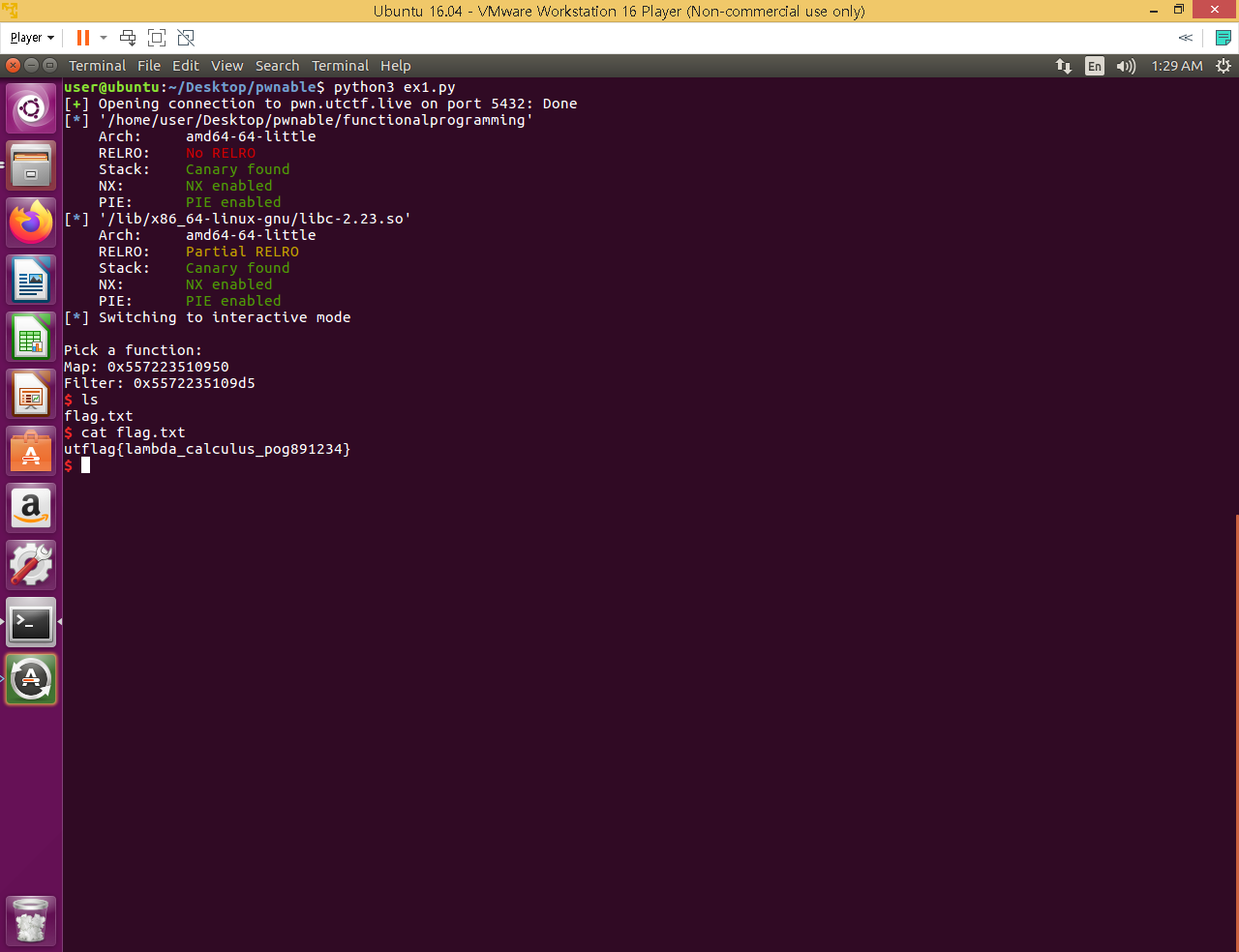This screenshot has height=952, width=1239.
Task: Click the flag text utflag{lambda_calculus_pog891234}
Action: point(207,449)
